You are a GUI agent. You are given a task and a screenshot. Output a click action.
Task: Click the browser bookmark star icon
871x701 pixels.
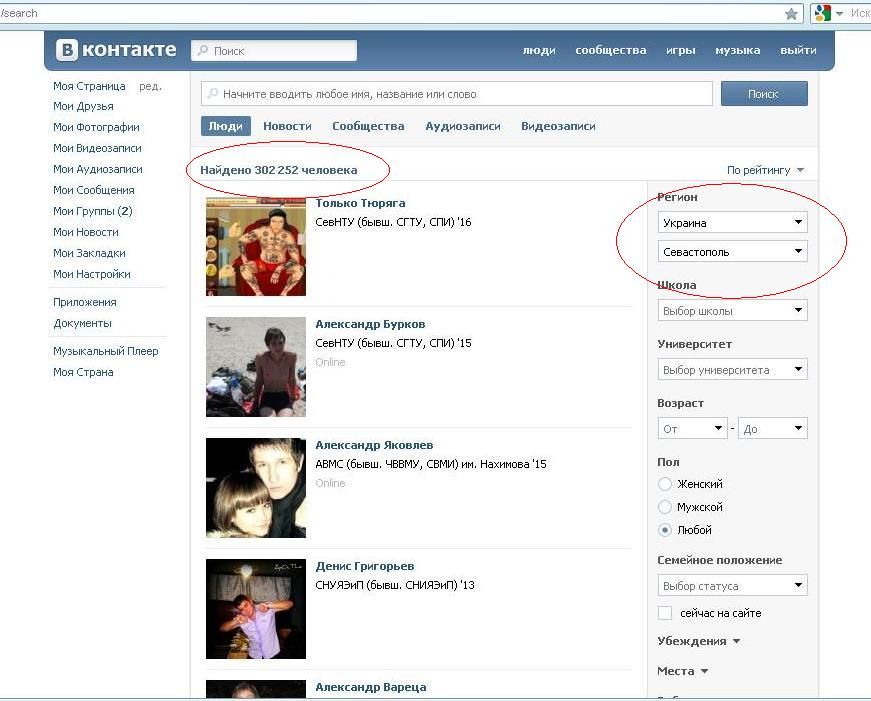[791, 14]
